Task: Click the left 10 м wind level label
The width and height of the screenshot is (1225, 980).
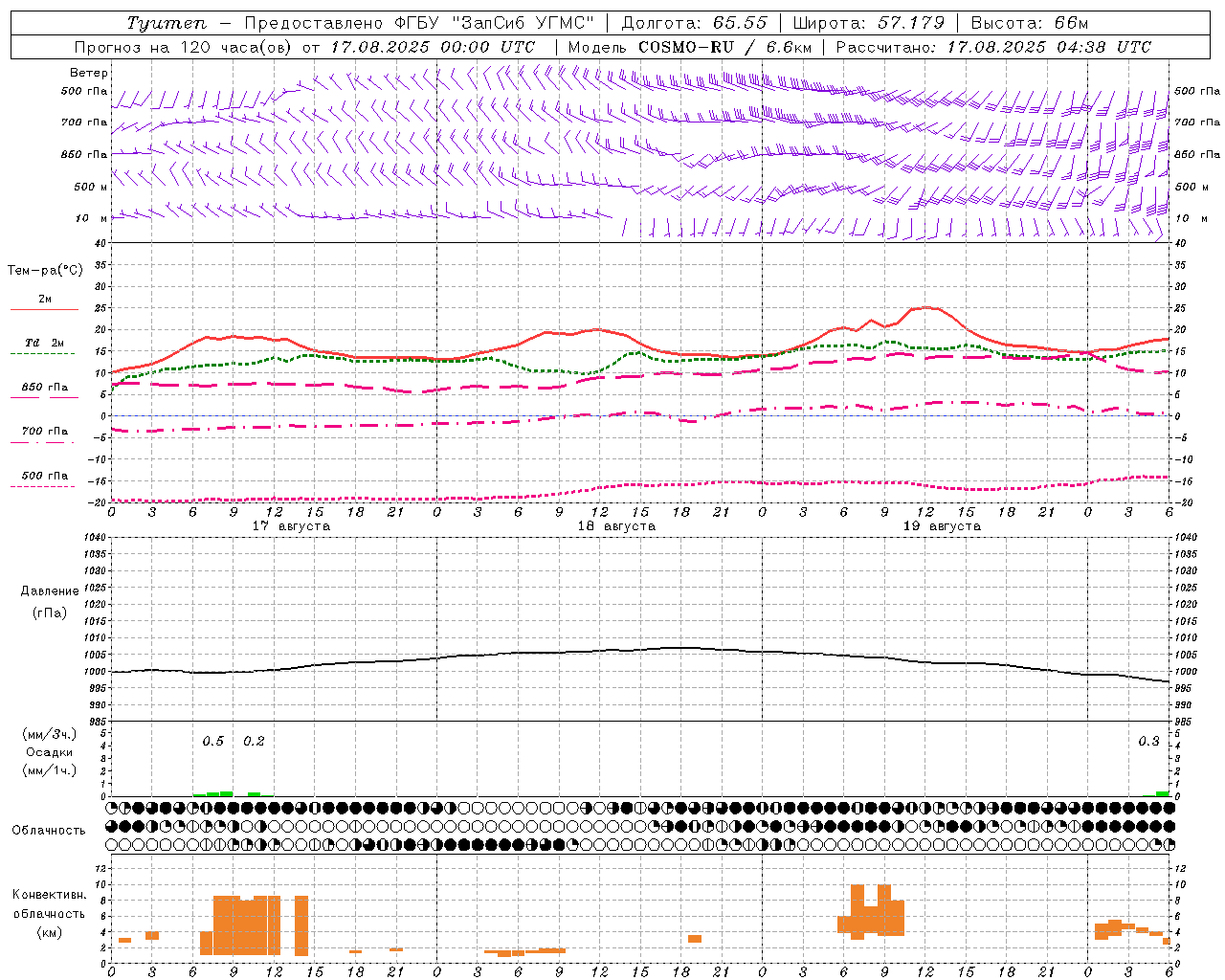Action: (x=92, y=218)
